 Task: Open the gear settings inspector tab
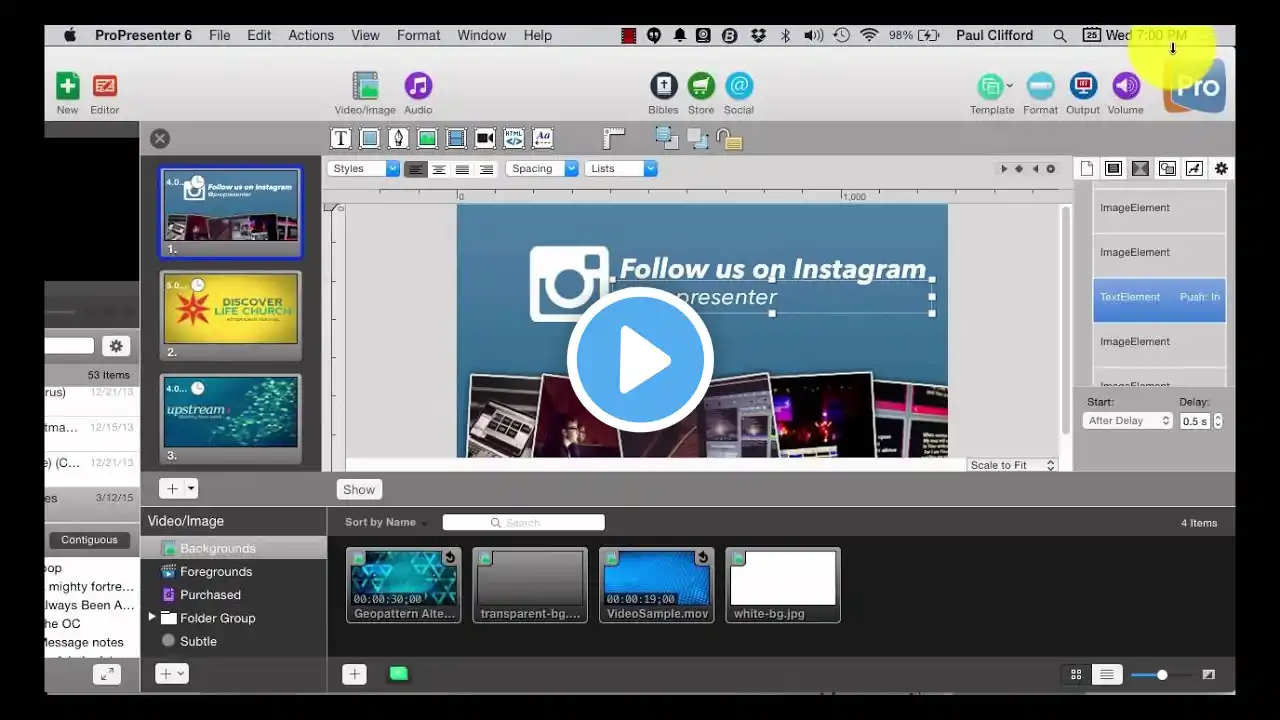(x=1221, y=168)
